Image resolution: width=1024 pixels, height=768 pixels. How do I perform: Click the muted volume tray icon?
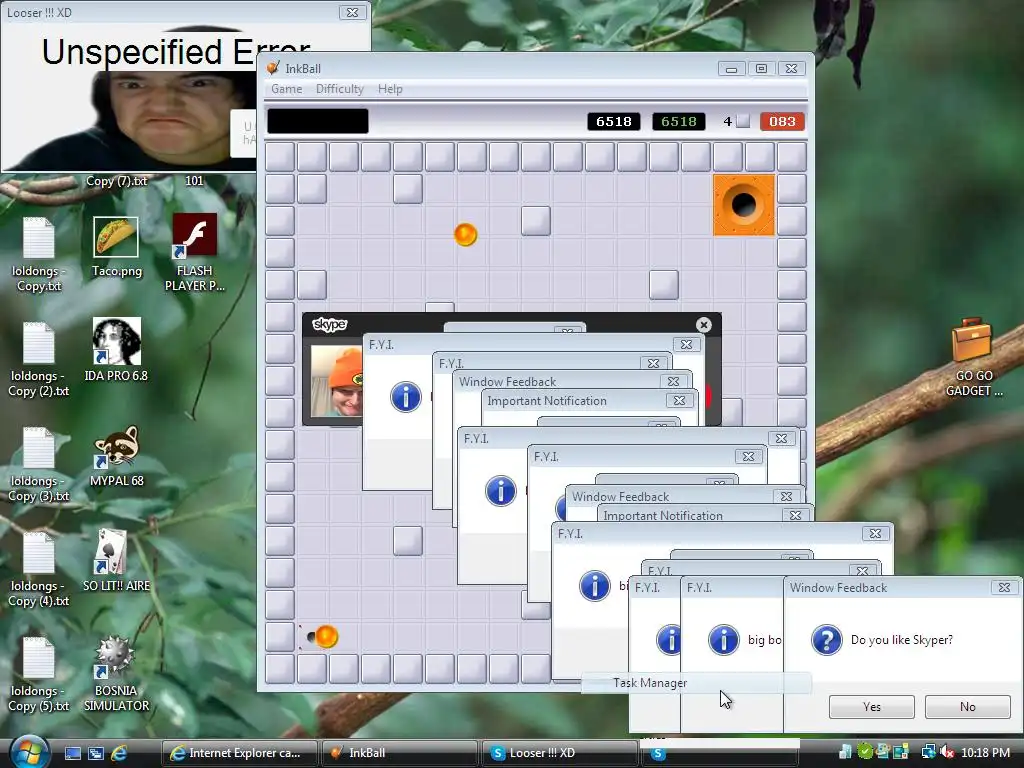click(x=946, y=753)
